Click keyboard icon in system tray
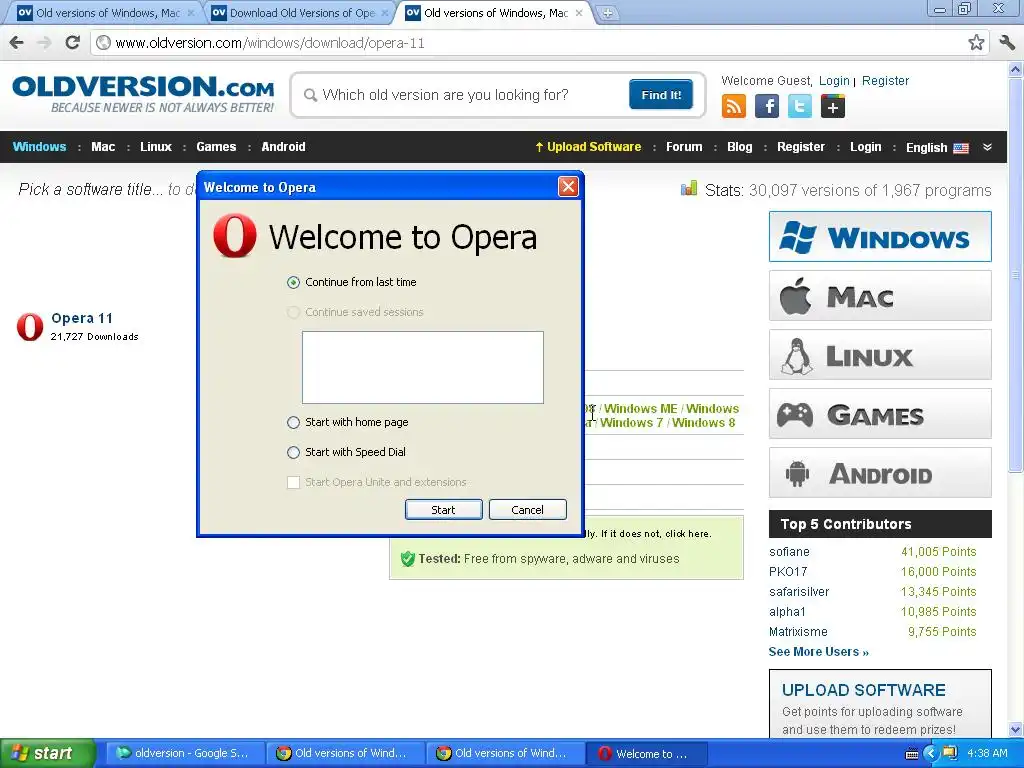1024x768 pixels. point(912,754)
